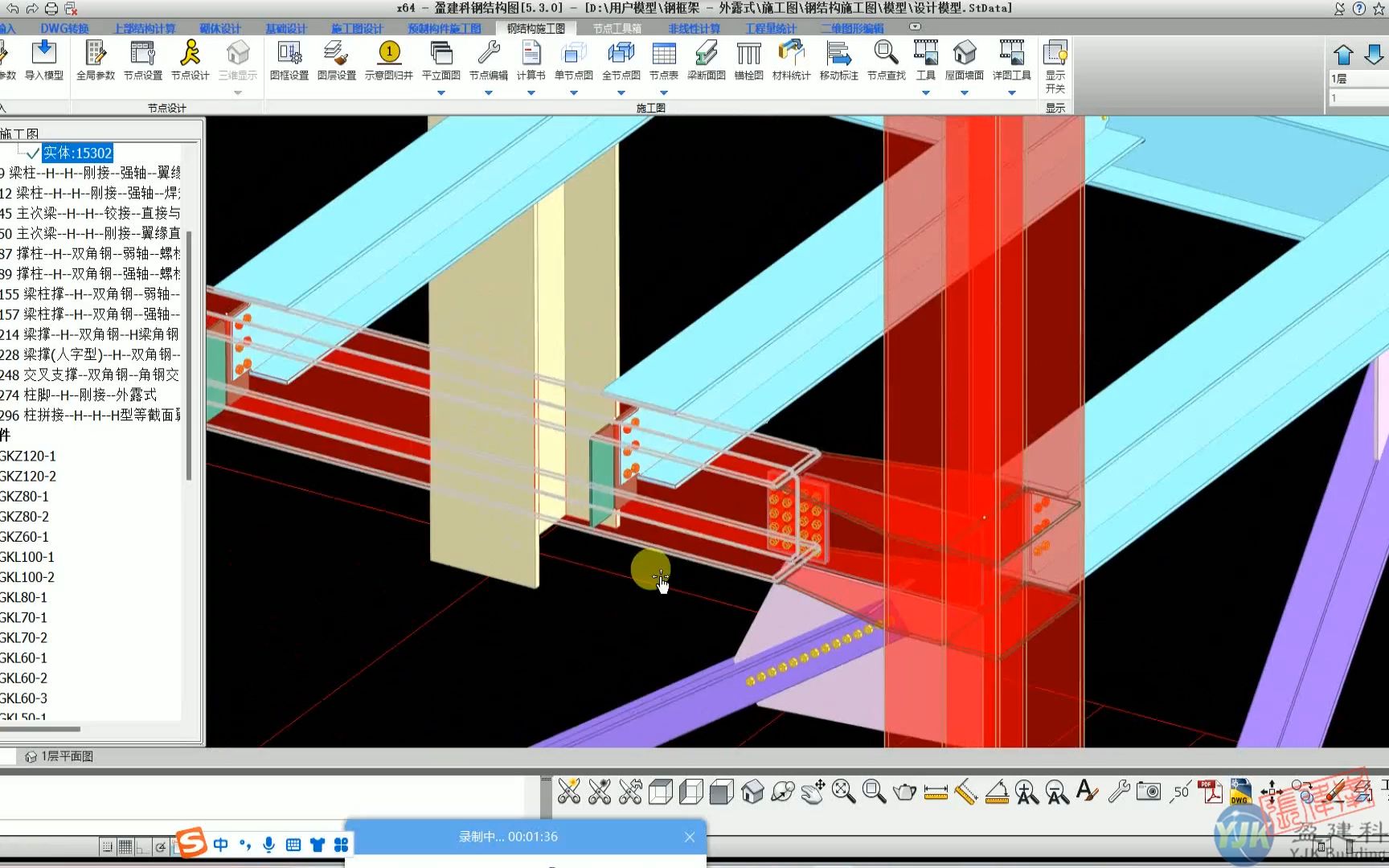The width and height of the screenshot is (1389, 868).
Task: Switch to 工程量统计 tab
Action: [x=771, y=28]
